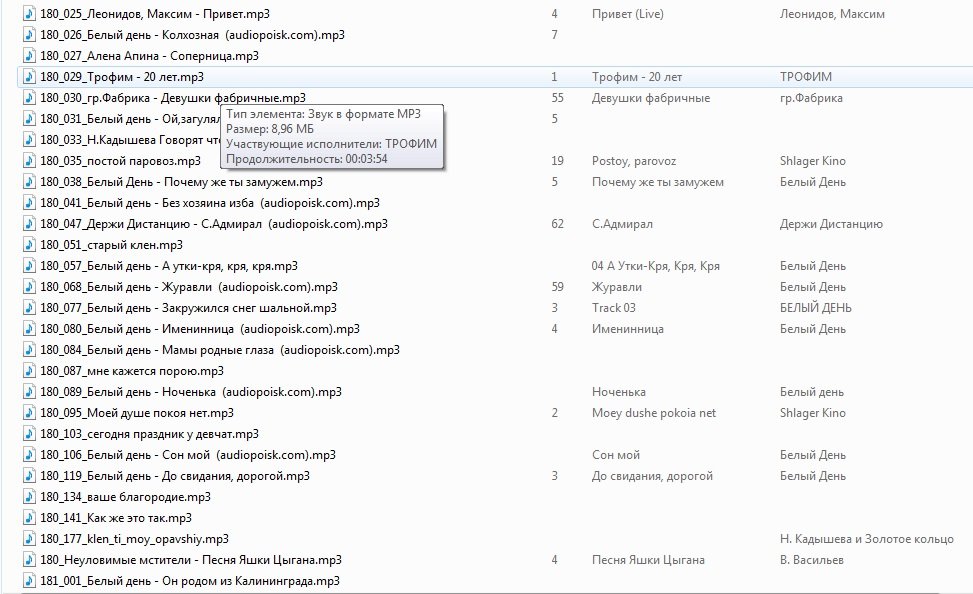The image size is (973, 594).
Task: Select the icon of 180_134_ваше благородие.mp3
Action: tap(29, 497)
